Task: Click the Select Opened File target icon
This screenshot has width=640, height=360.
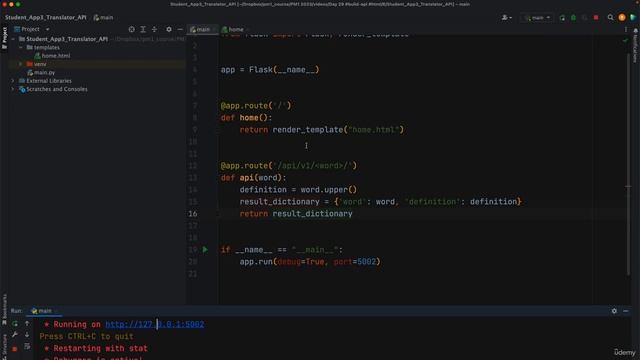Action: point(131,29)
